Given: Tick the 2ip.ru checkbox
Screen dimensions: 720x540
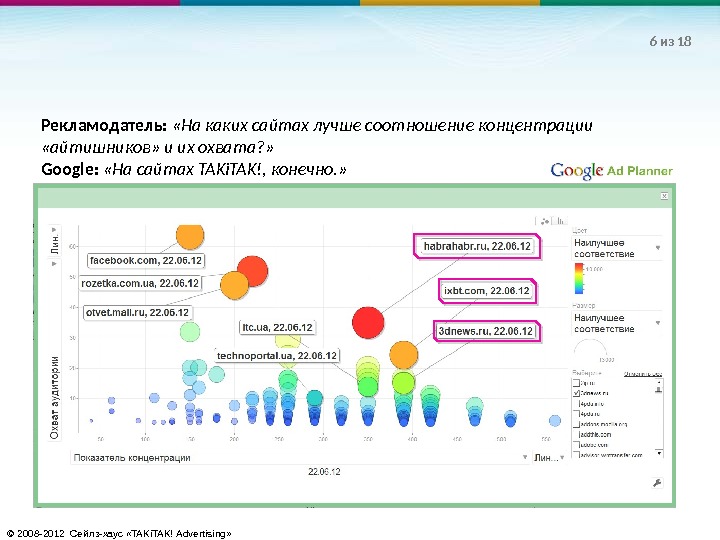Looking at the screenshot, I should pyautogui.click(x=576, y=382).
